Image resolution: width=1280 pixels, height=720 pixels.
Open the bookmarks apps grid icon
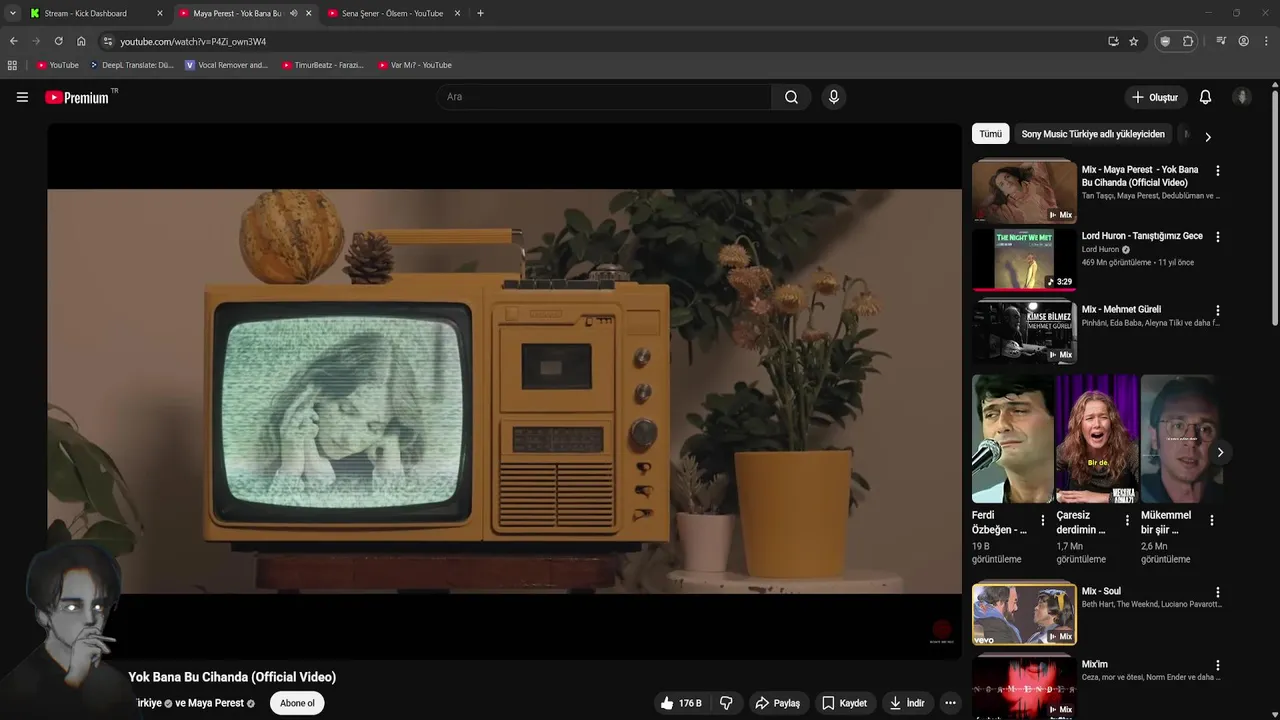click(x=12, y=65)
